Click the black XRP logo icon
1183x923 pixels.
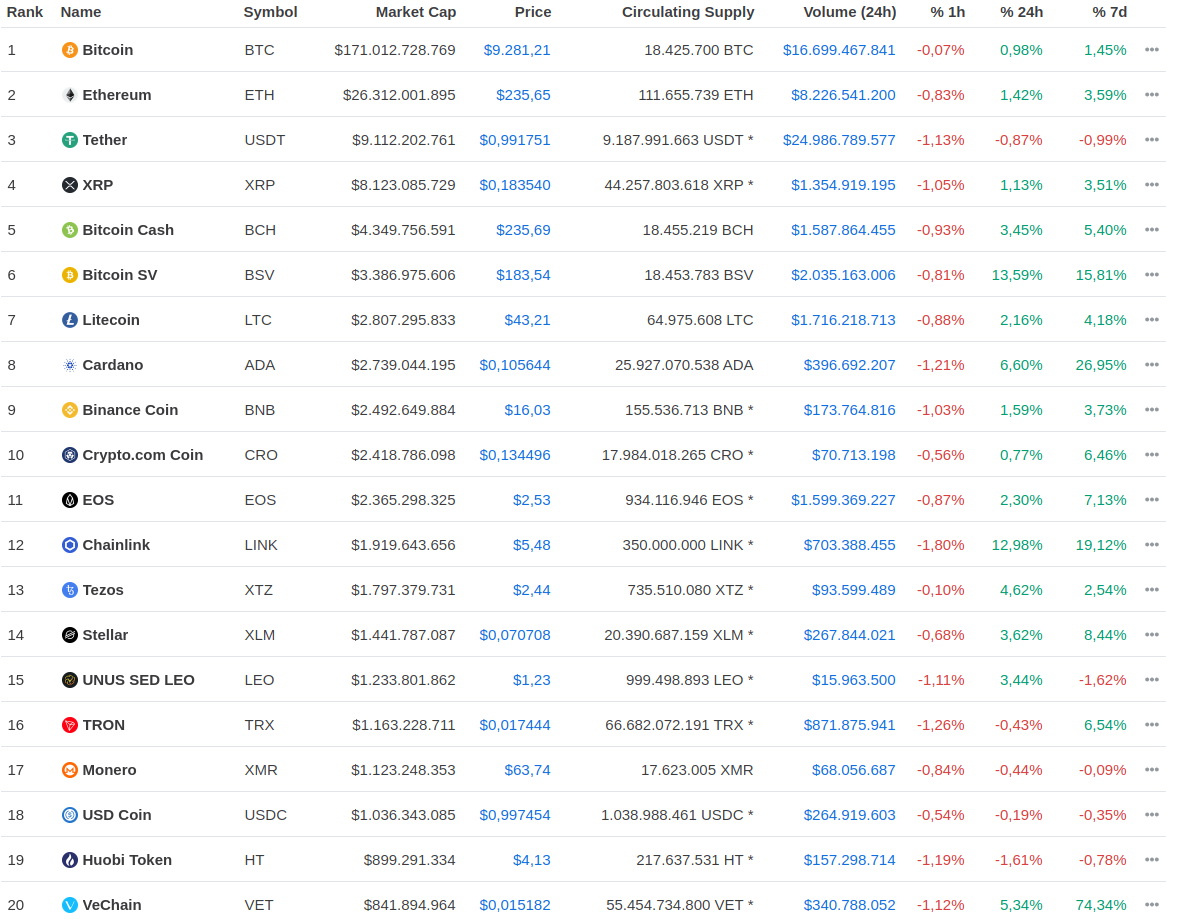pos(69,185)
